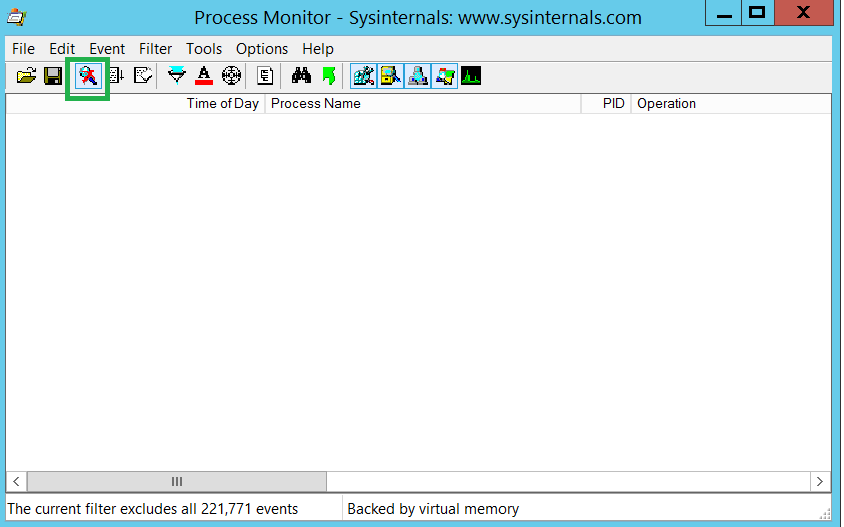Close the Process Monitor window
The image size is (844, 527).
coord(804,13)
